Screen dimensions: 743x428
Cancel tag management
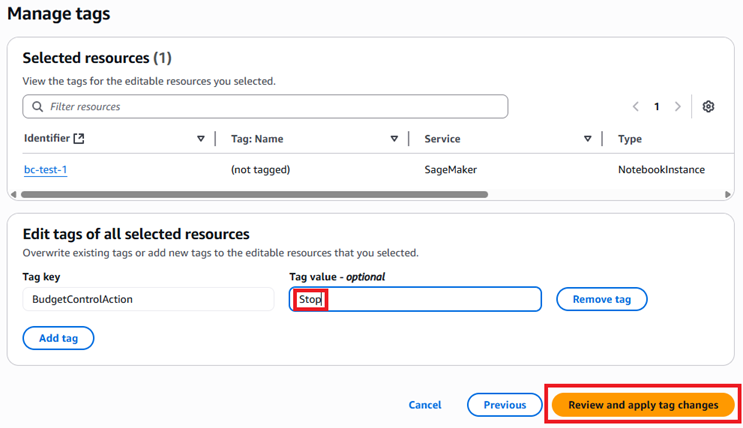(x=425, y=405)
